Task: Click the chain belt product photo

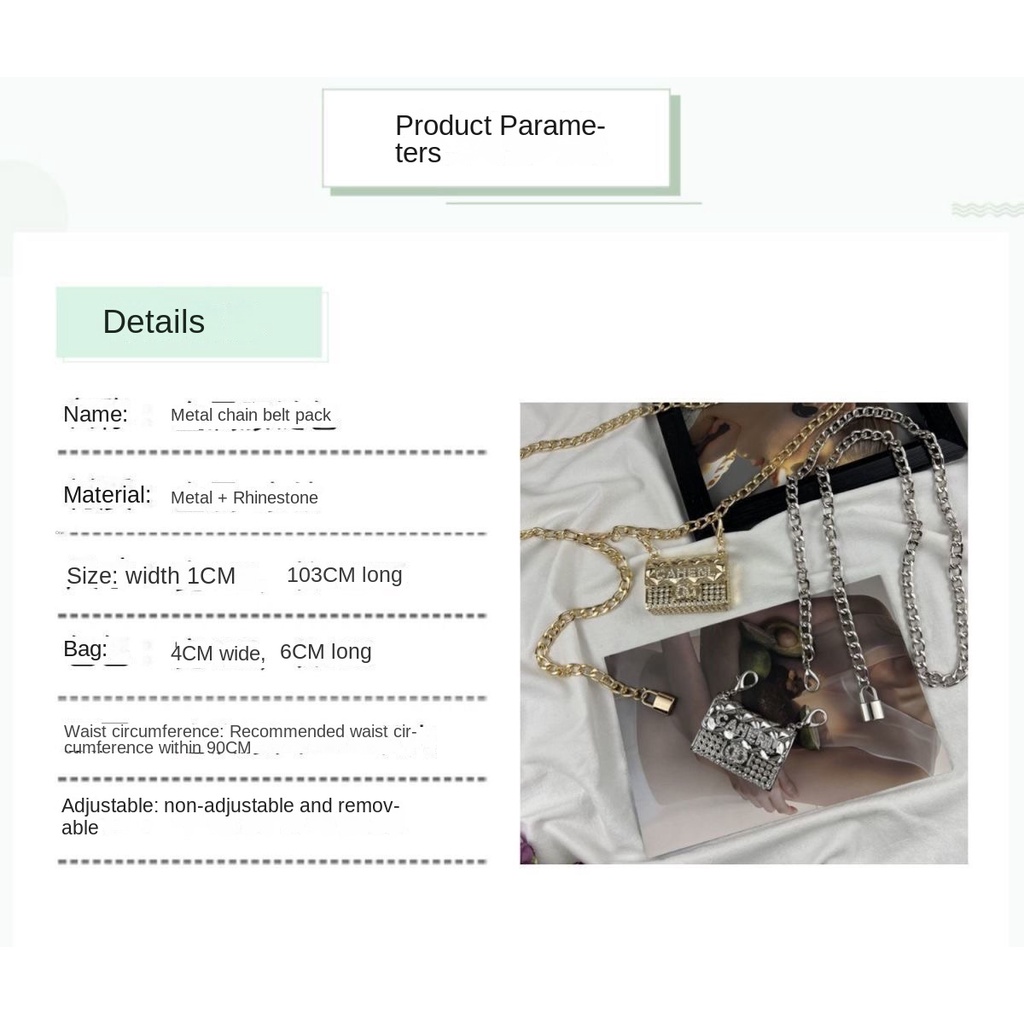Action: 744,633
